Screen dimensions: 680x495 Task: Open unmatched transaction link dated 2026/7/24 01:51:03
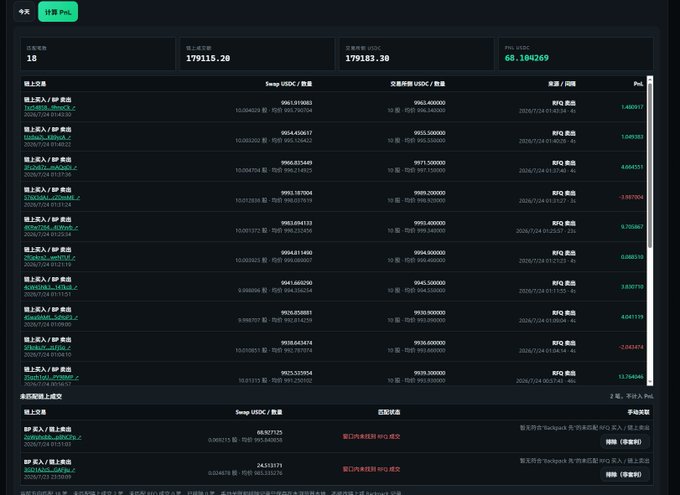[x=52, y=437]
